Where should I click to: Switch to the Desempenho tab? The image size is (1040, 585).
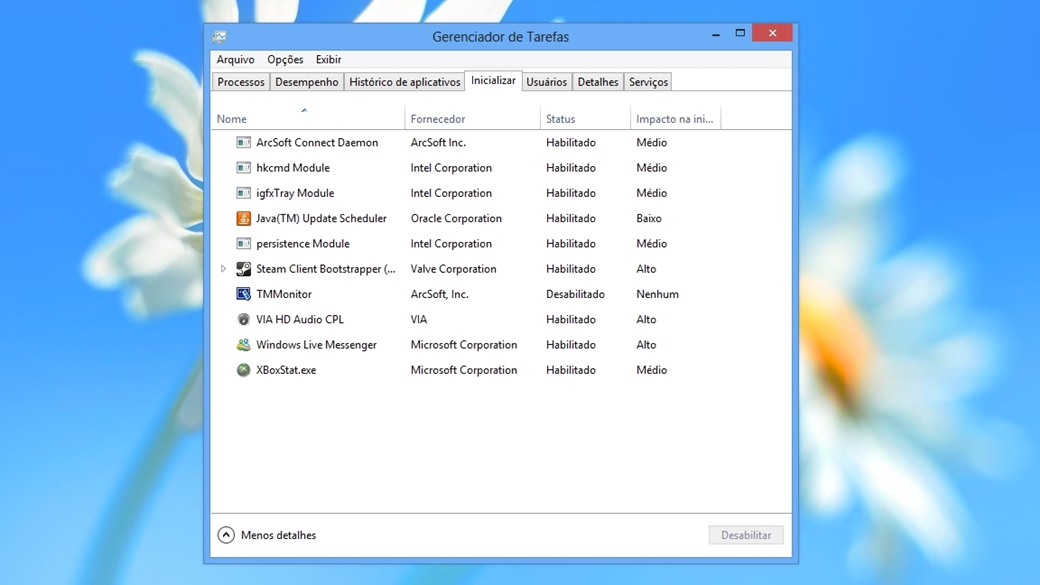point(306,82)
